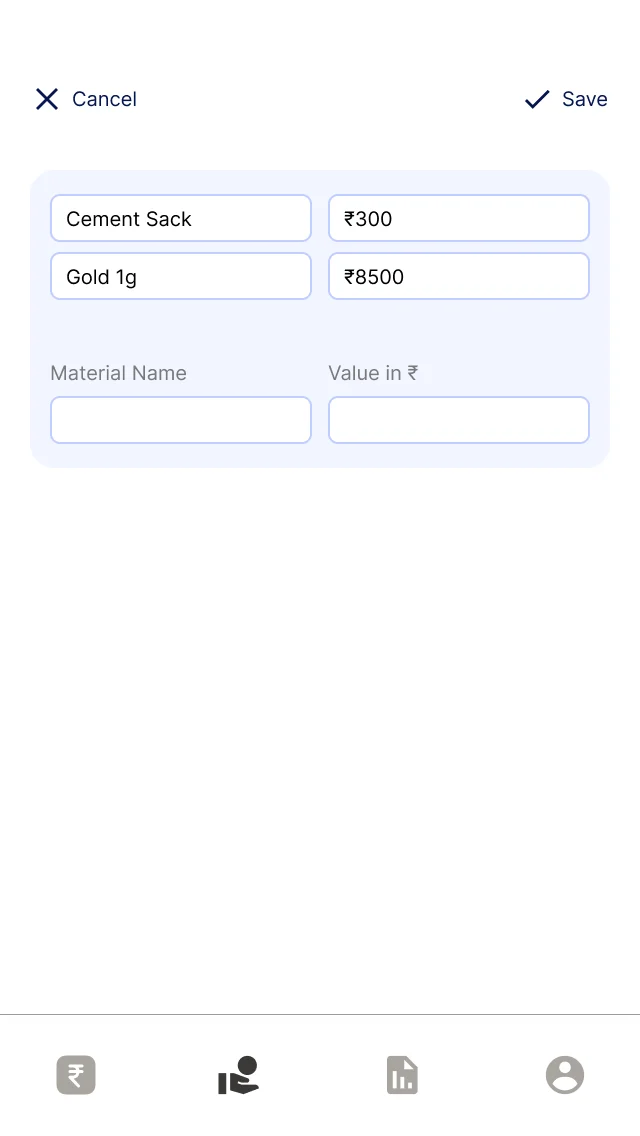
Task: Select the hand-holding-coin navigation icon
Action: (238, 1075)
